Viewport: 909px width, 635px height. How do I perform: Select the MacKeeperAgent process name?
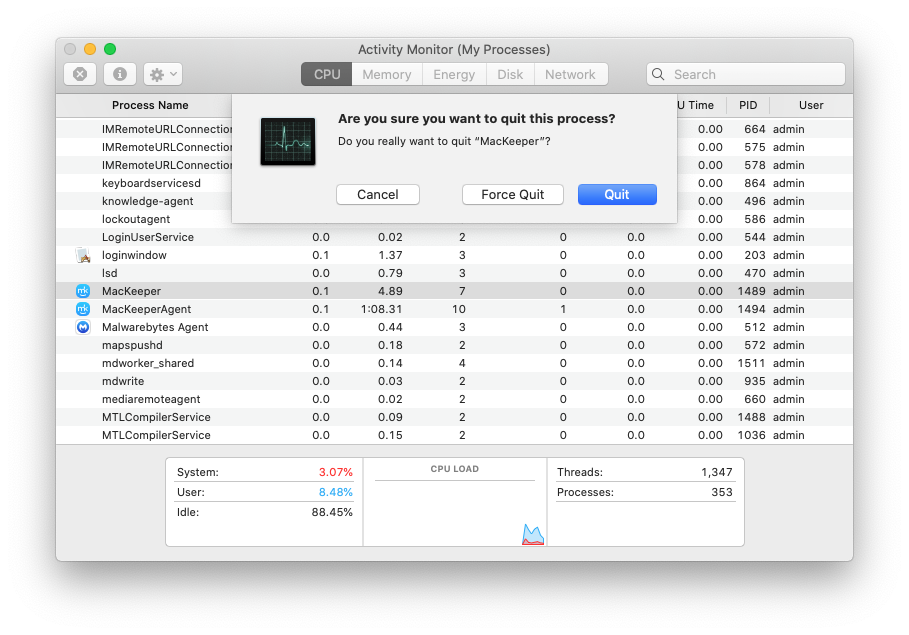click(x=147, y=309)
